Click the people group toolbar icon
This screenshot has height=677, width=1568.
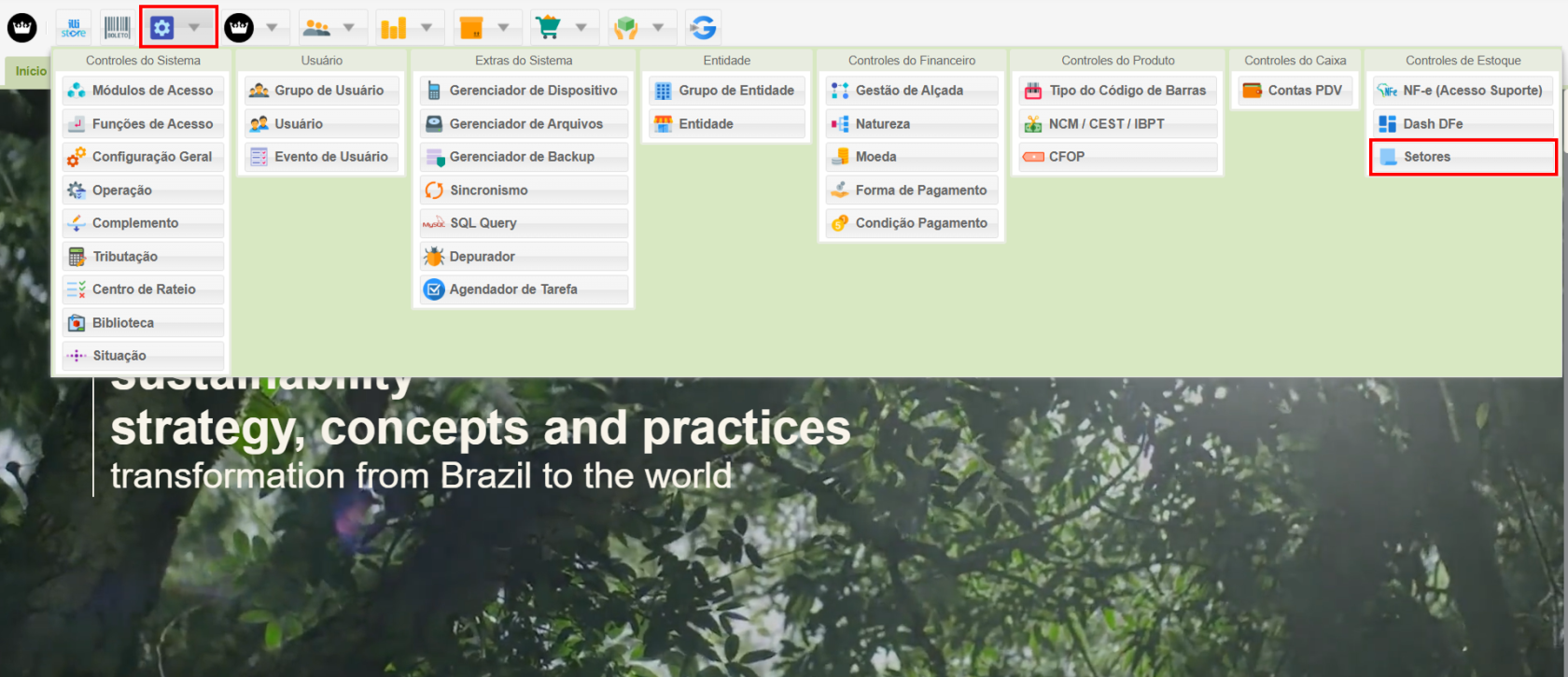tap(316, 28)
